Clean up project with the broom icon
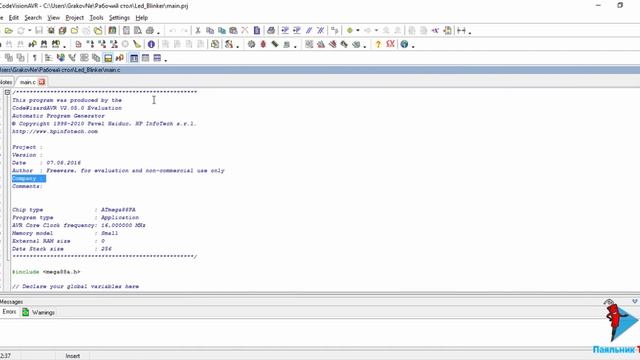640x360 pixels. tap(137, 44)
